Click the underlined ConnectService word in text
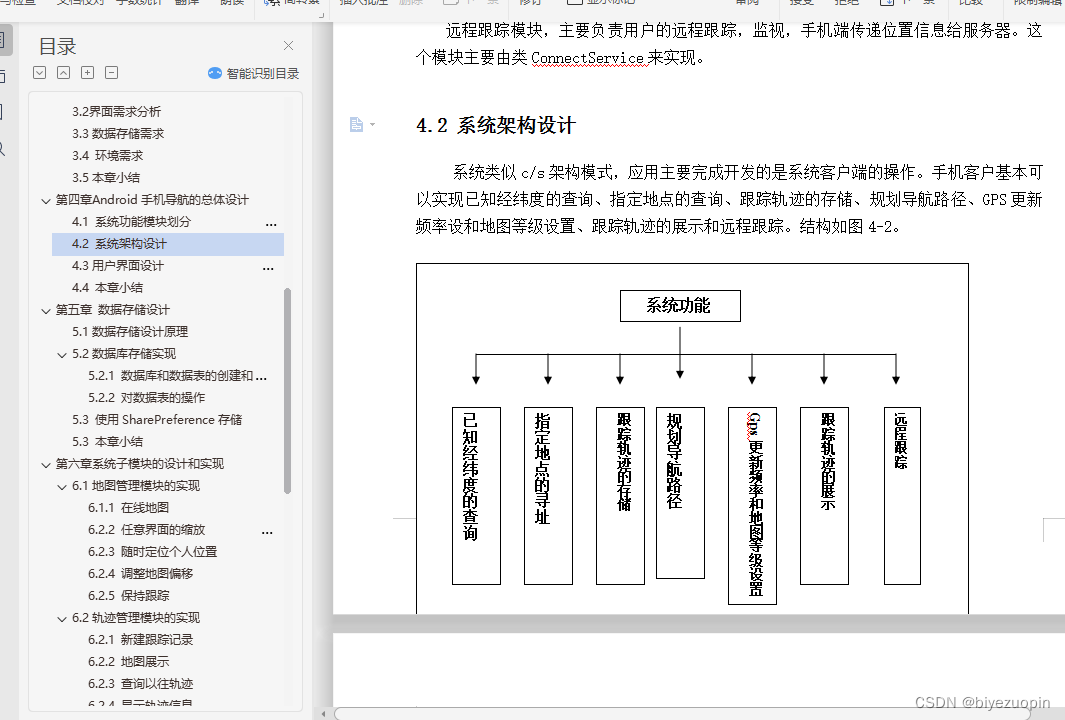1065x720 pixels. 587,58
